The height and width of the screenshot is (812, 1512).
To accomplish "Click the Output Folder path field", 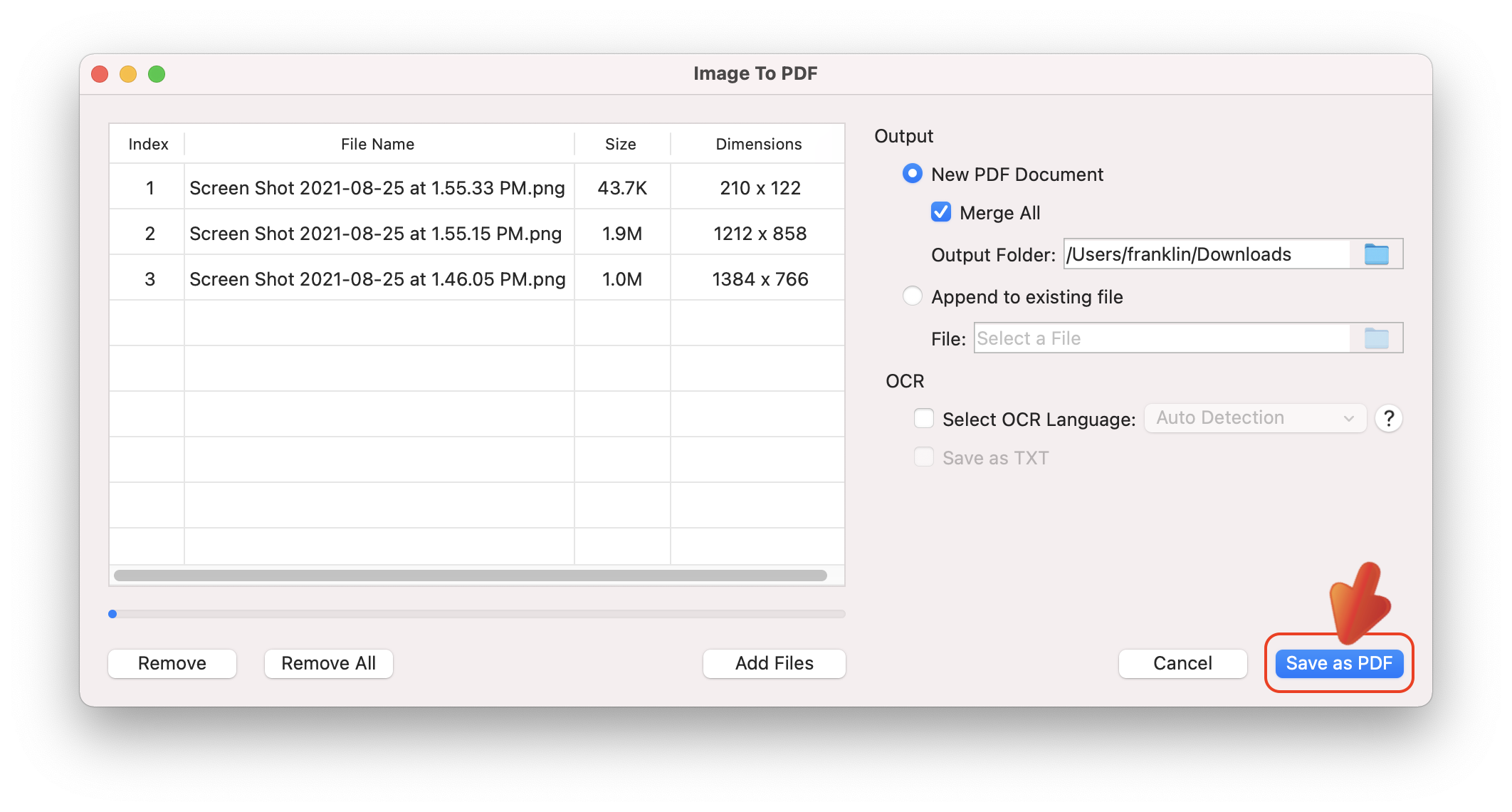I will tap(1207, 254).
